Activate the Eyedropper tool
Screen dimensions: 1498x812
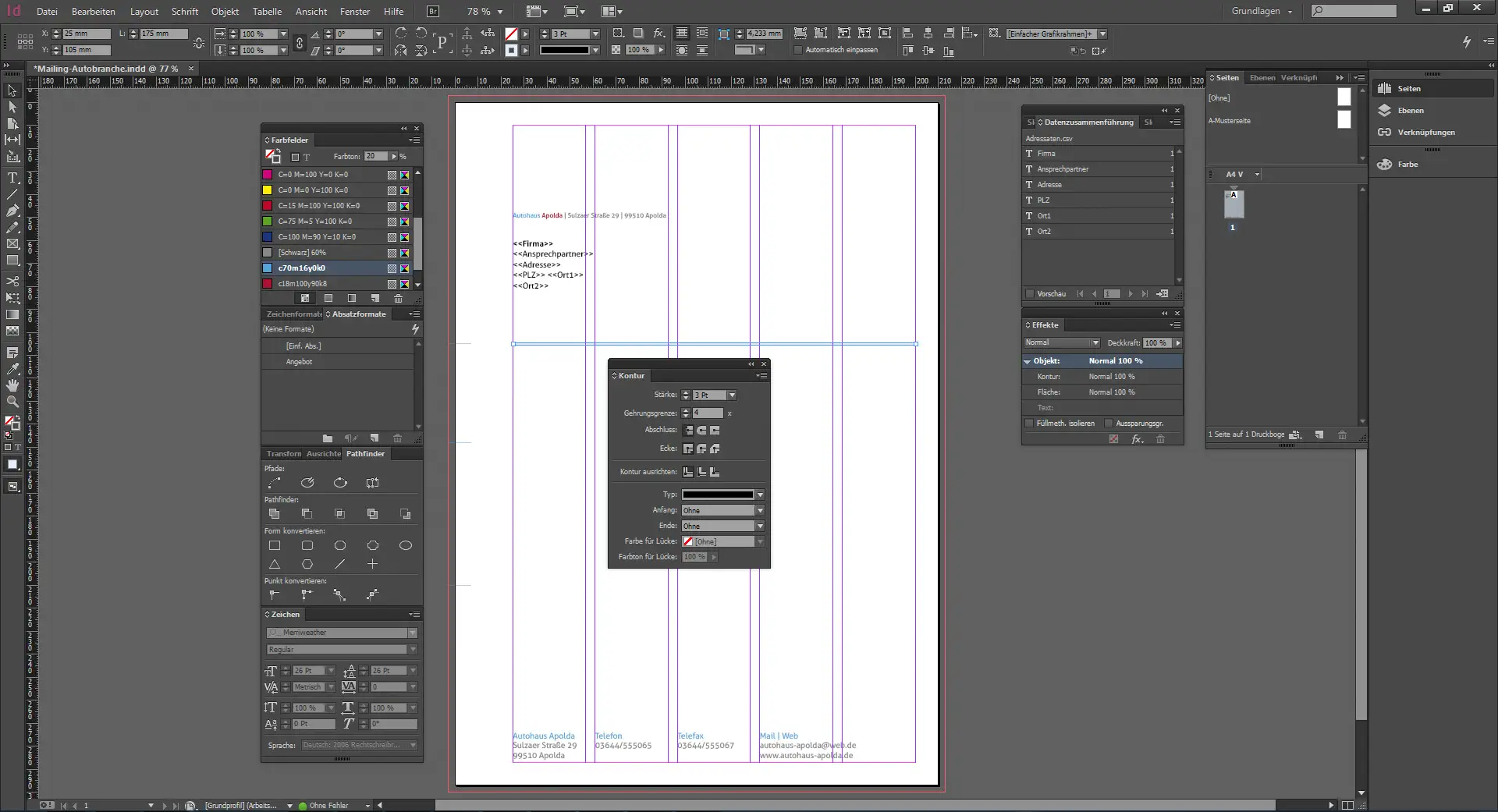(x=12, y=369)
